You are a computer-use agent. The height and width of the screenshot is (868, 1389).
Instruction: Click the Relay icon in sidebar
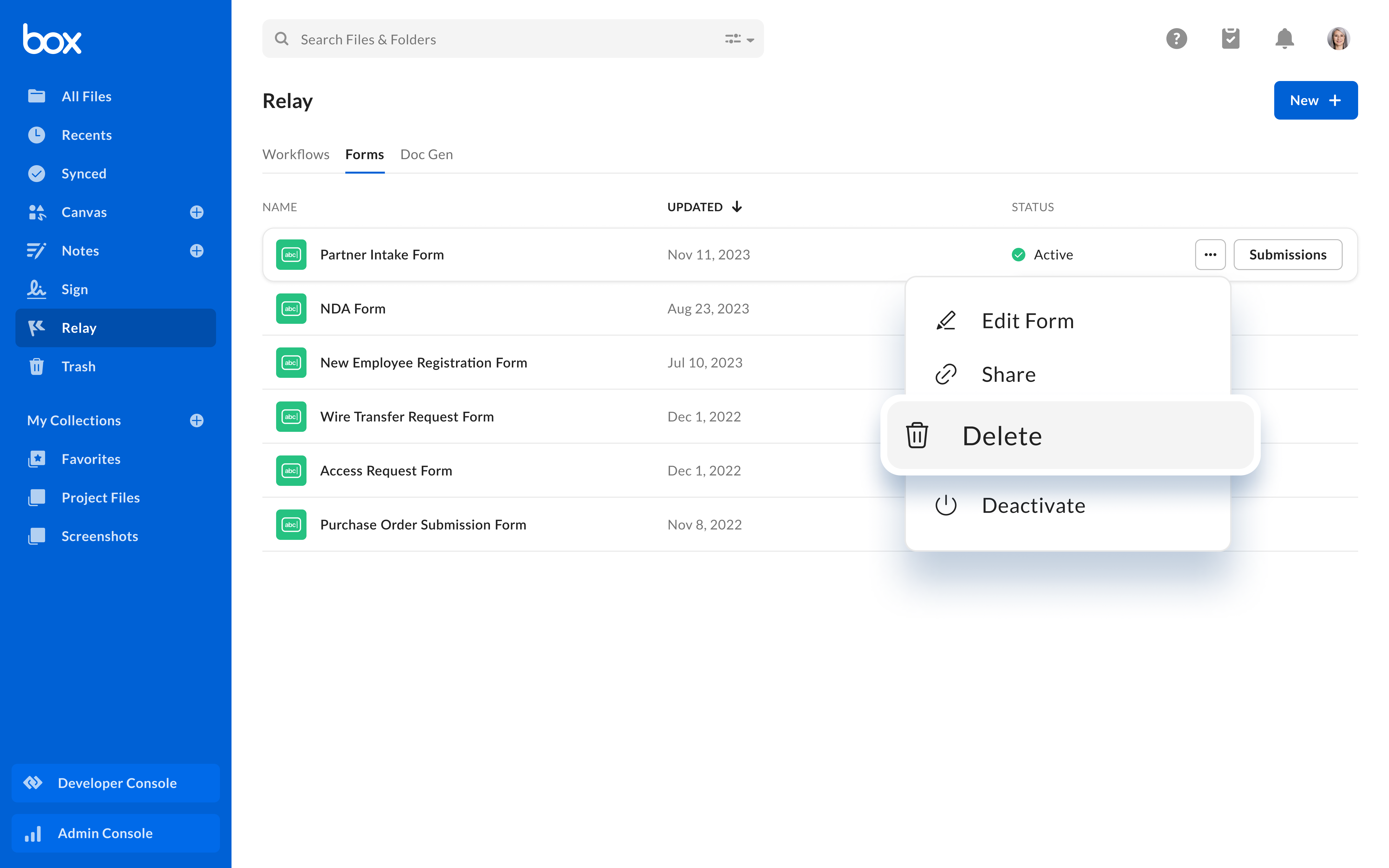pos(37,328)
